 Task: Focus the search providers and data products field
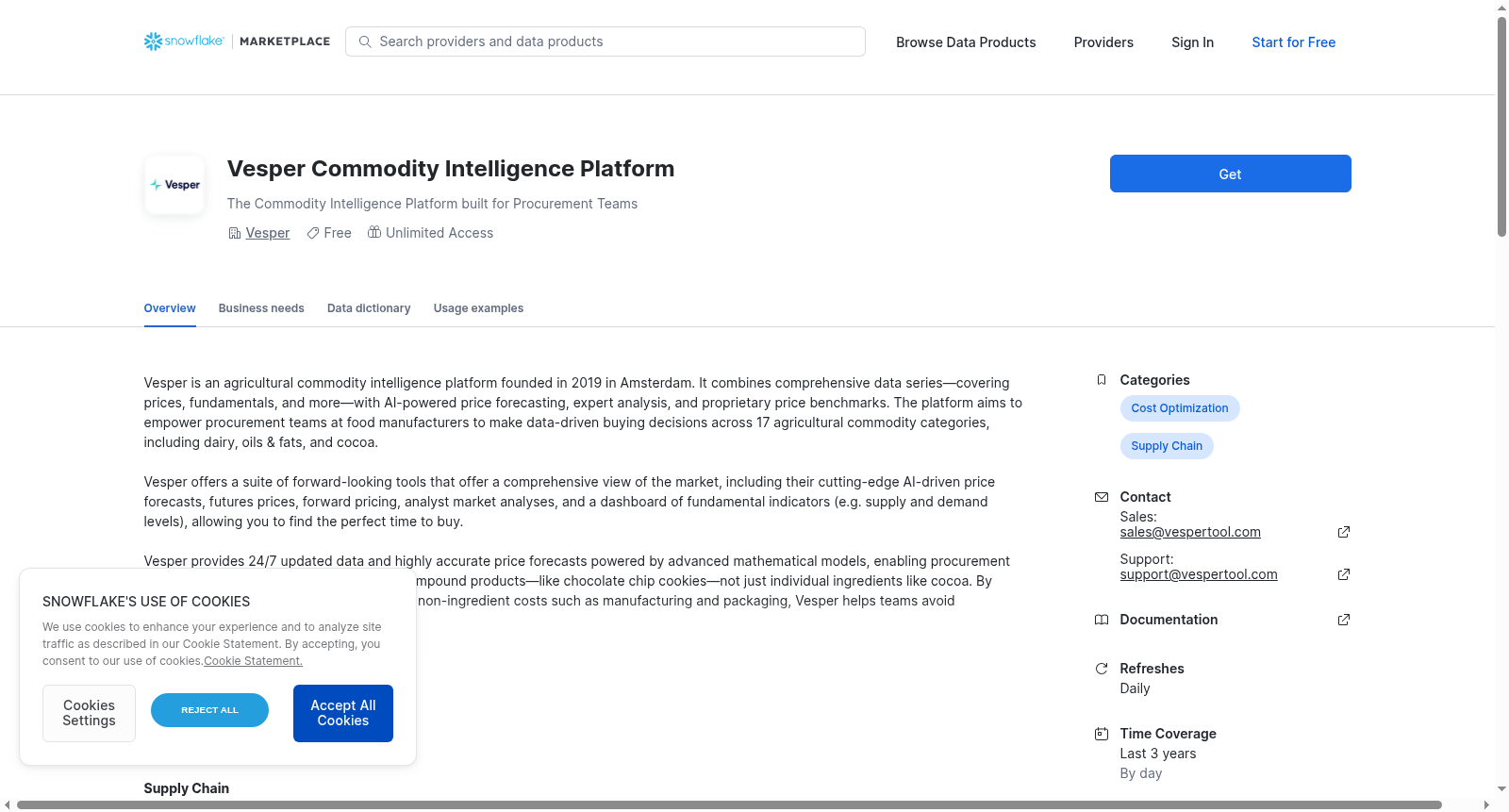[605, 41]
